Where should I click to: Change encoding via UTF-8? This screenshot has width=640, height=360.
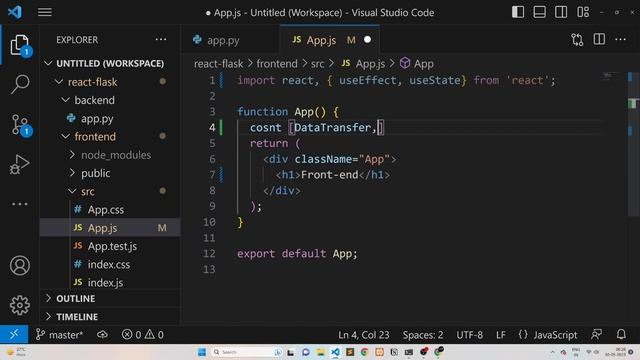coord(469,335)
